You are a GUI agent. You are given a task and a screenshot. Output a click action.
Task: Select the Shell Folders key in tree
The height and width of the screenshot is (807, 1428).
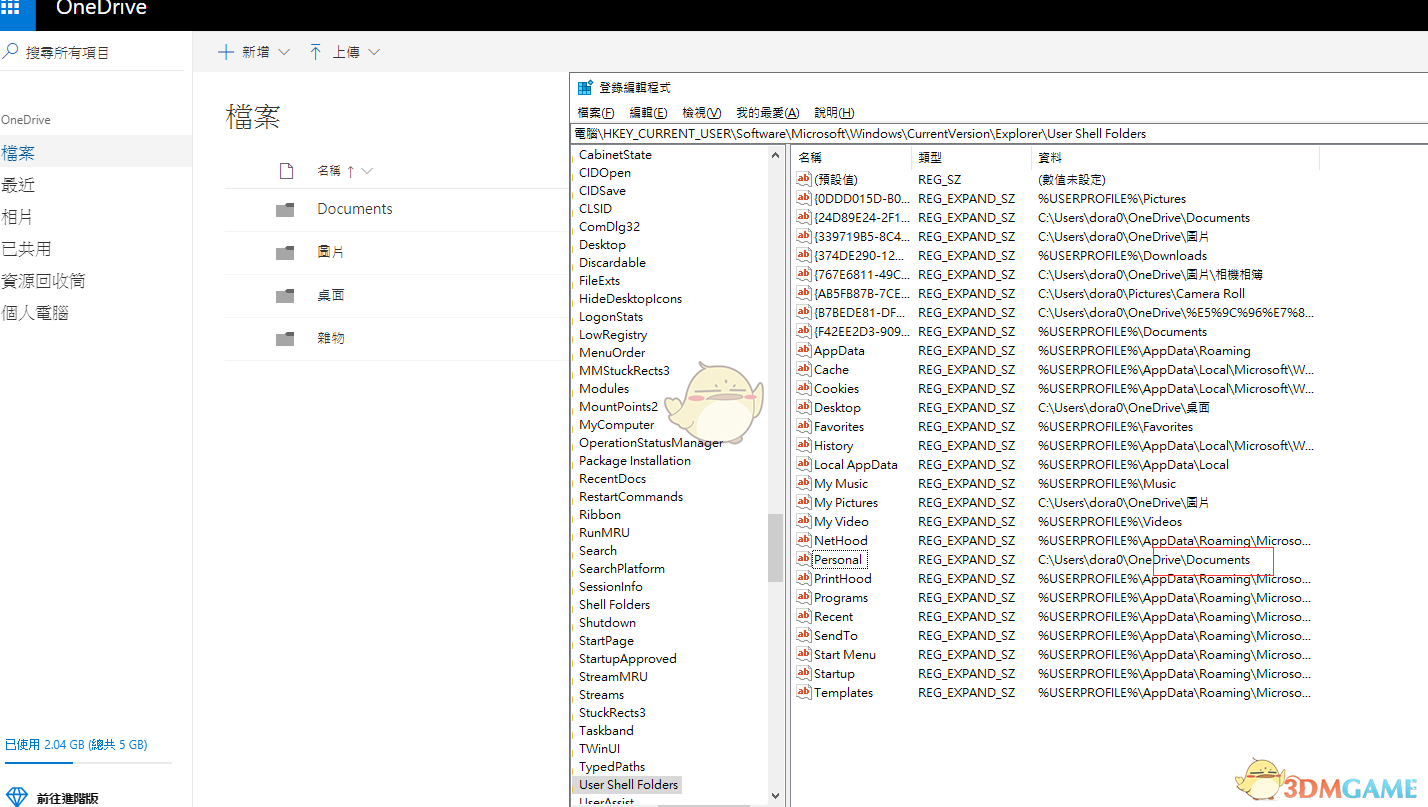(614, 605)
